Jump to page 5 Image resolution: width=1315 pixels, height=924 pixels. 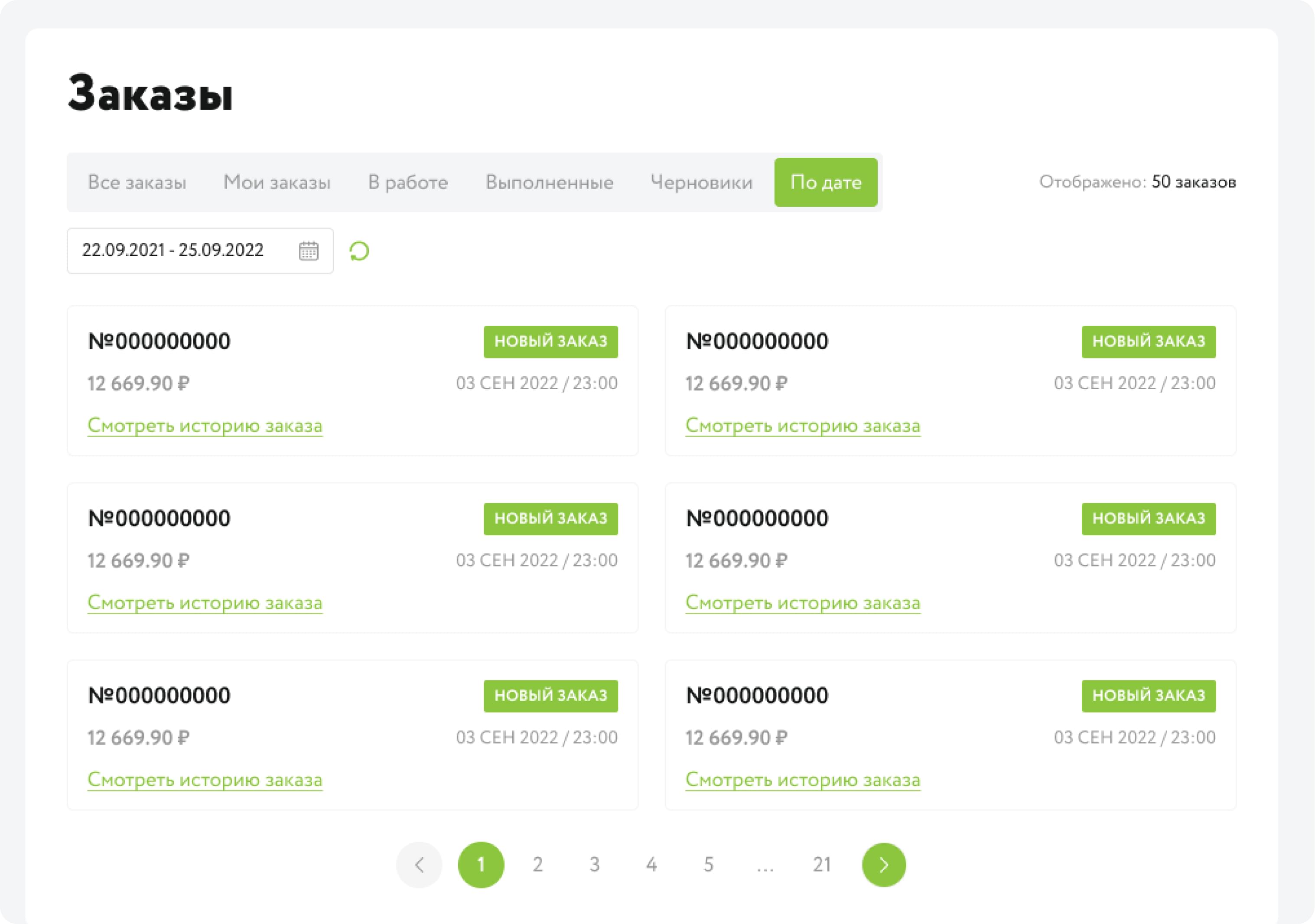[709, 865]
